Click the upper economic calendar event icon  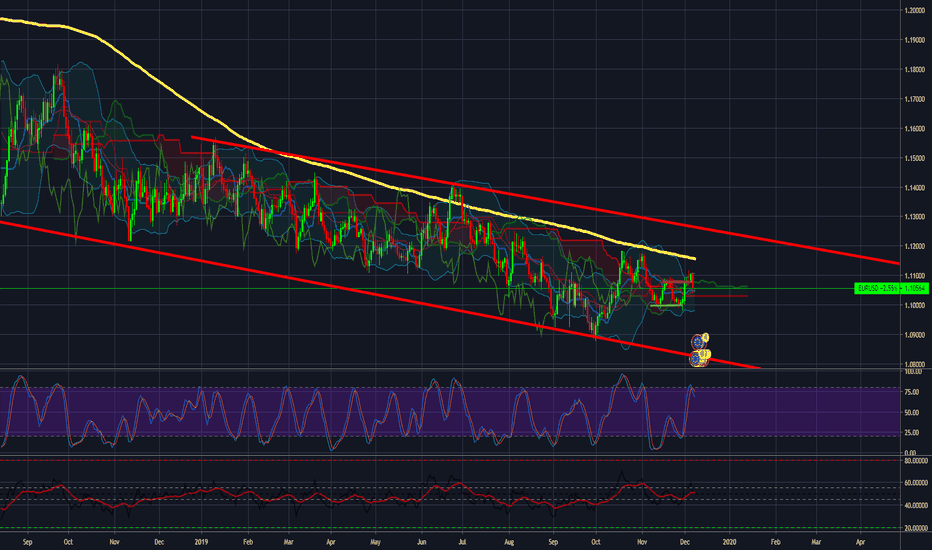tap(696, 341)
